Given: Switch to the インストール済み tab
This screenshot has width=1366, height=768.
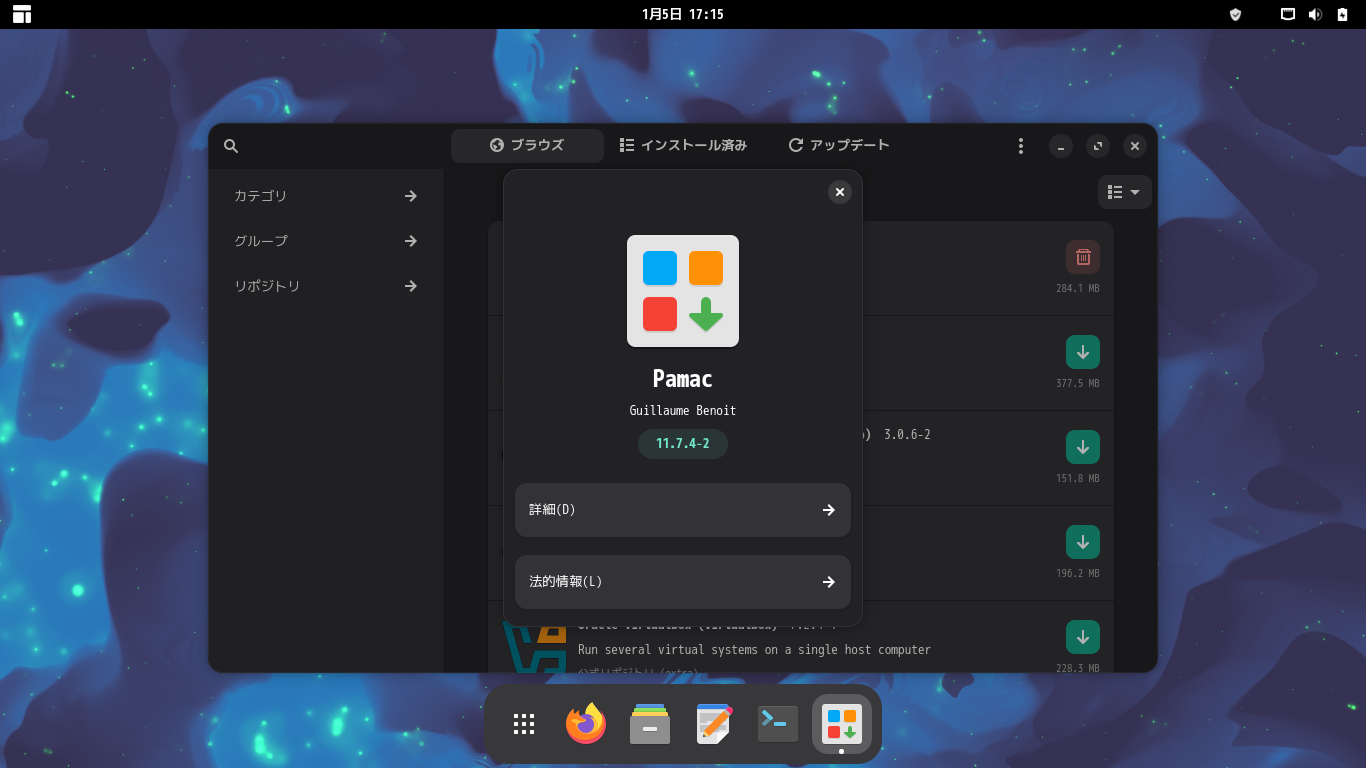Looking at the screenshot, I should coord(683,146).
